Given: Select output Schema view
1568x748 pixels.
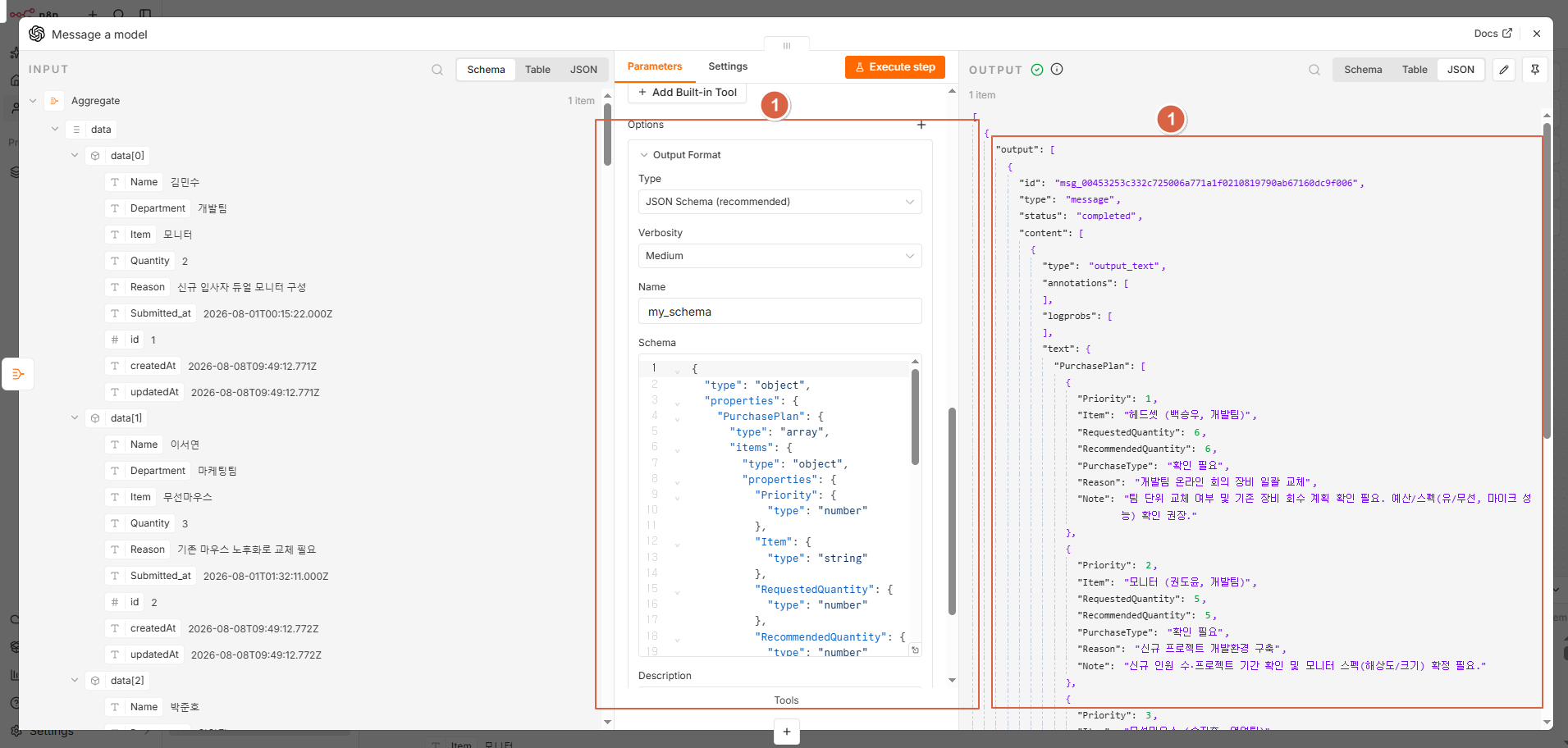Looking at the screenshot, I should 1363,70.
